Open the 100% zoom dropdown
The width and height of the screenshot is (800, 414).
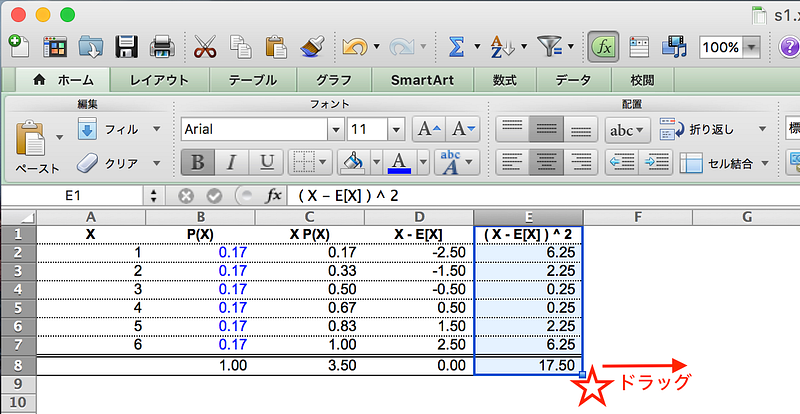pyautogui.click(x=751, y=47)
